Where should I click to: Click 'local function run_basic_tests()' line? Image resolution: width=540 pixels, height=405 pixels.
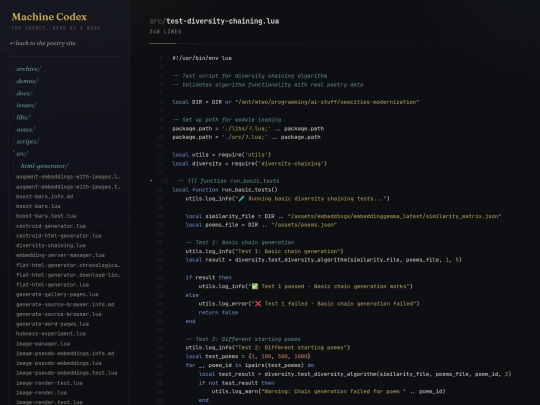point(225,190)
